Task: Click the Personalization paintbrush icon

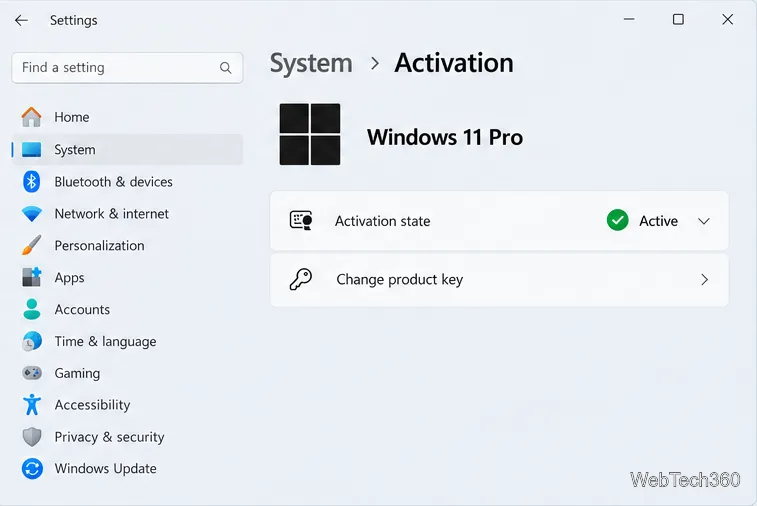Action: click(x=31, y=245)
